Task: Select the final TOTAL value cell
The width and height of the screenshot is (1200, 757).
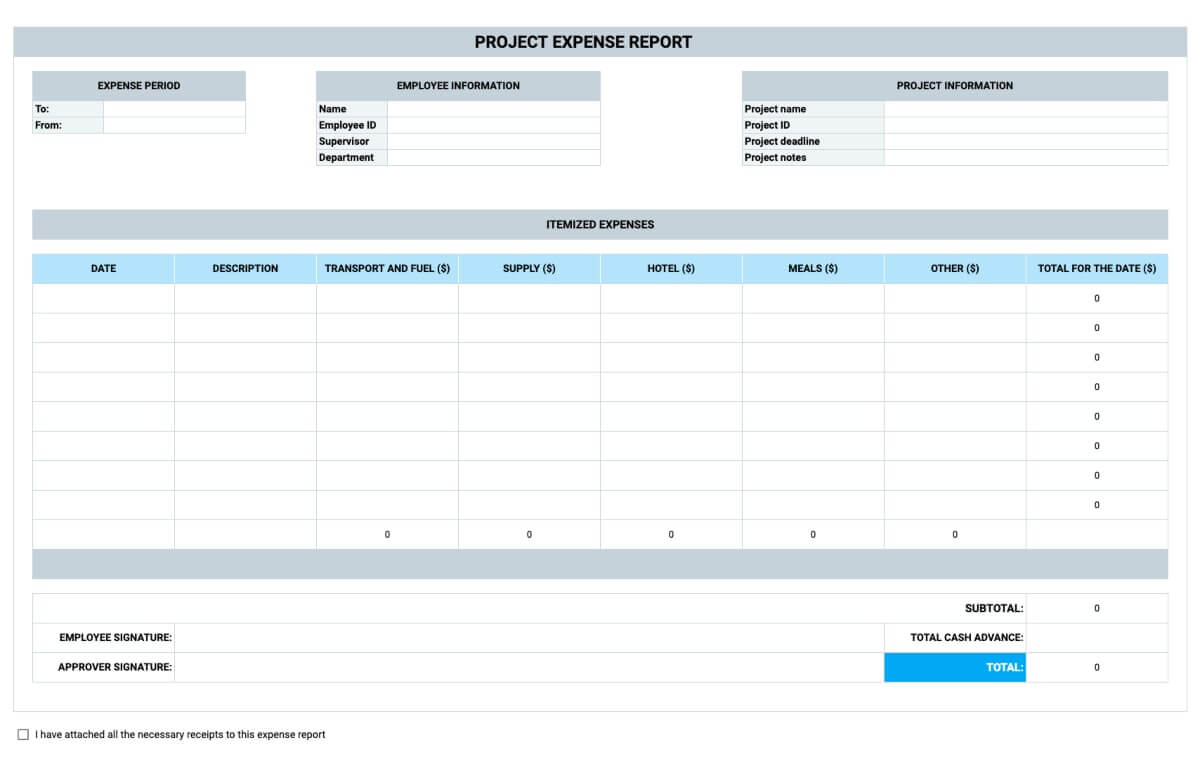Action: (1097, 668)
